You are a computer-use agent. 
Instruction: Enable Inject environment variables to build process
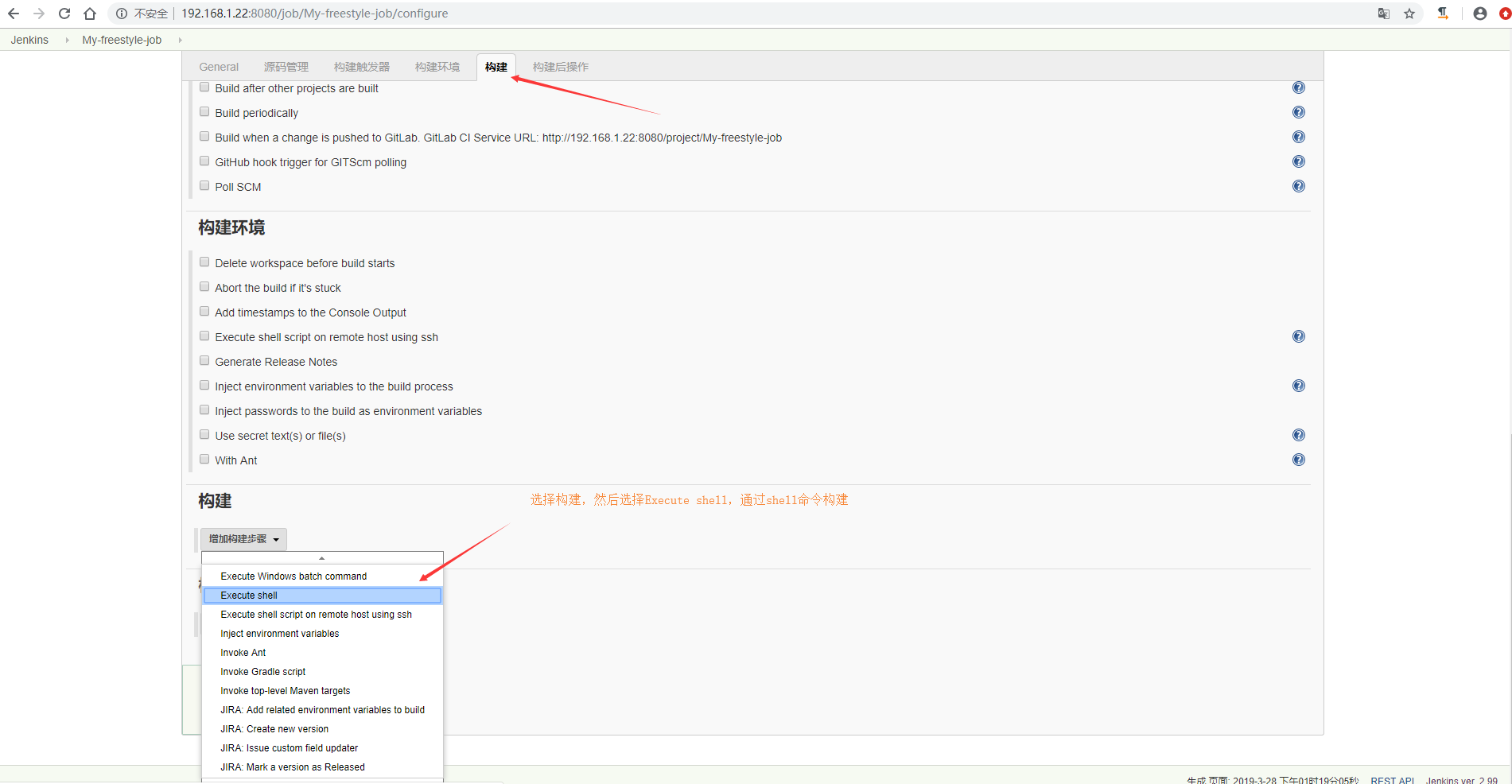tap(204, 386)
